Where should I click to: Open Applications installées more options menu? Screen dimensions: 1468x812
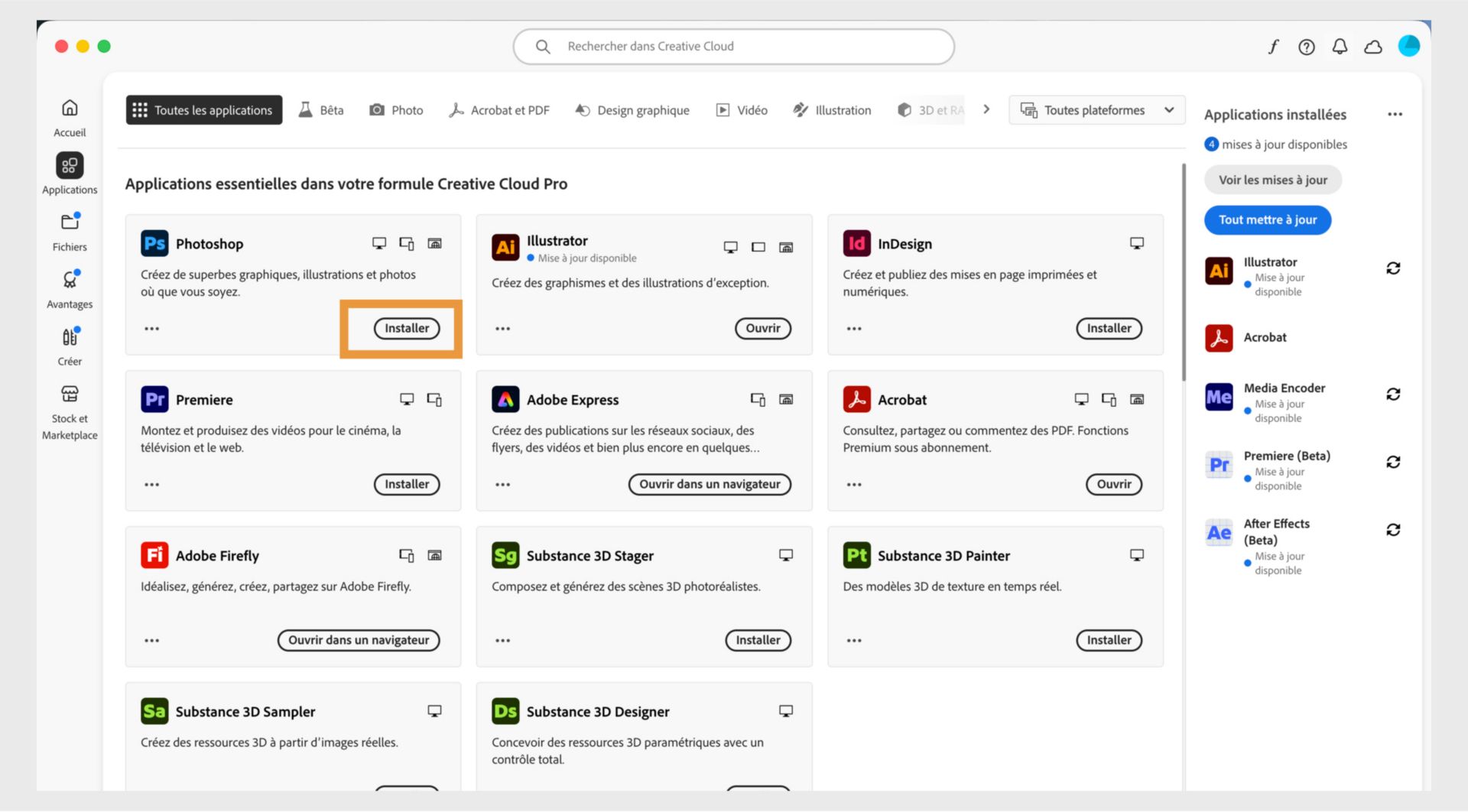point(1395,115)
